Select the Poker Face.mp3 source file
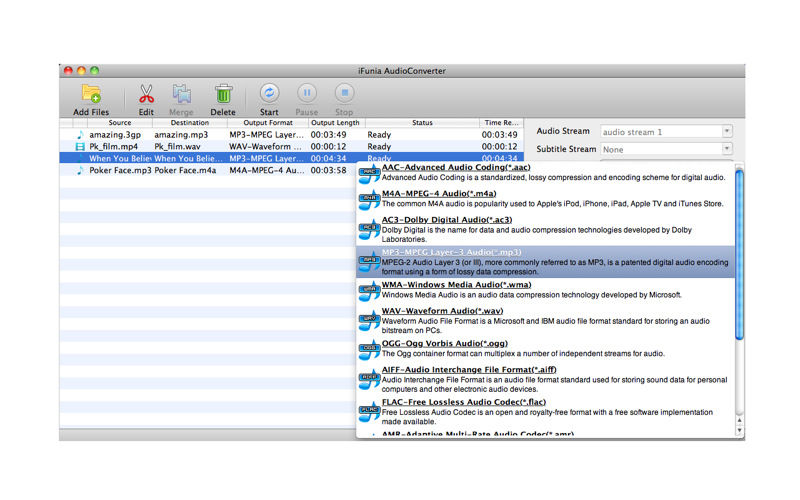The height and width of the screenshot is (500, 800). [120, 170]
